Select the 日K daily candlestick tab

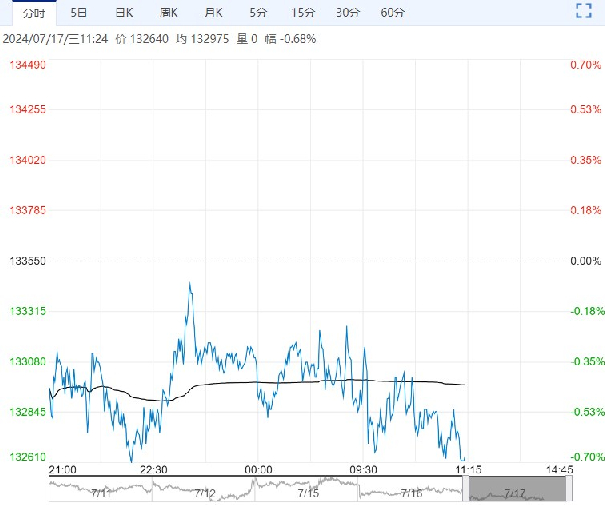[124, 13]
